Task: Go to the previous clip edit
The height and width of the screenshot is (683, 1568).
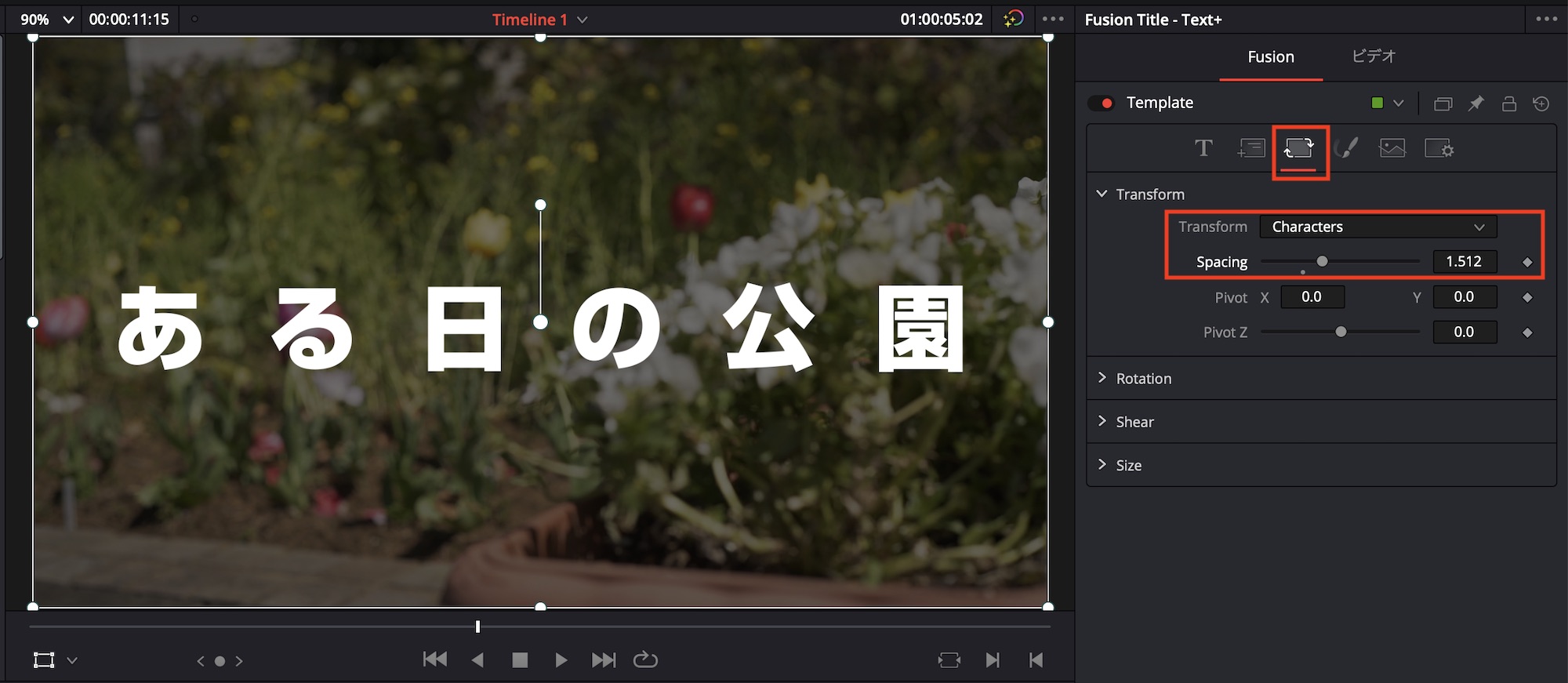Action: [x=1036, y=659]
